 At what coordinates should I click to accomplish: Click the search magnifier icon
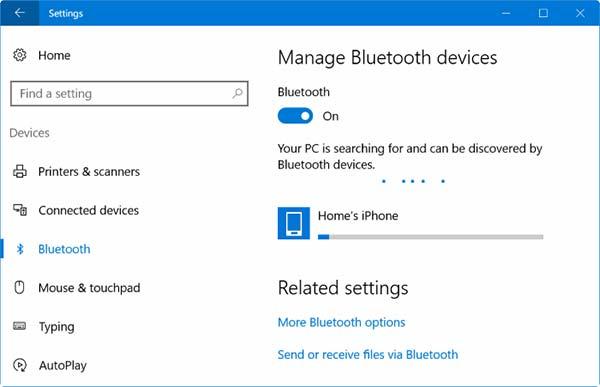[x=237, y=93]
